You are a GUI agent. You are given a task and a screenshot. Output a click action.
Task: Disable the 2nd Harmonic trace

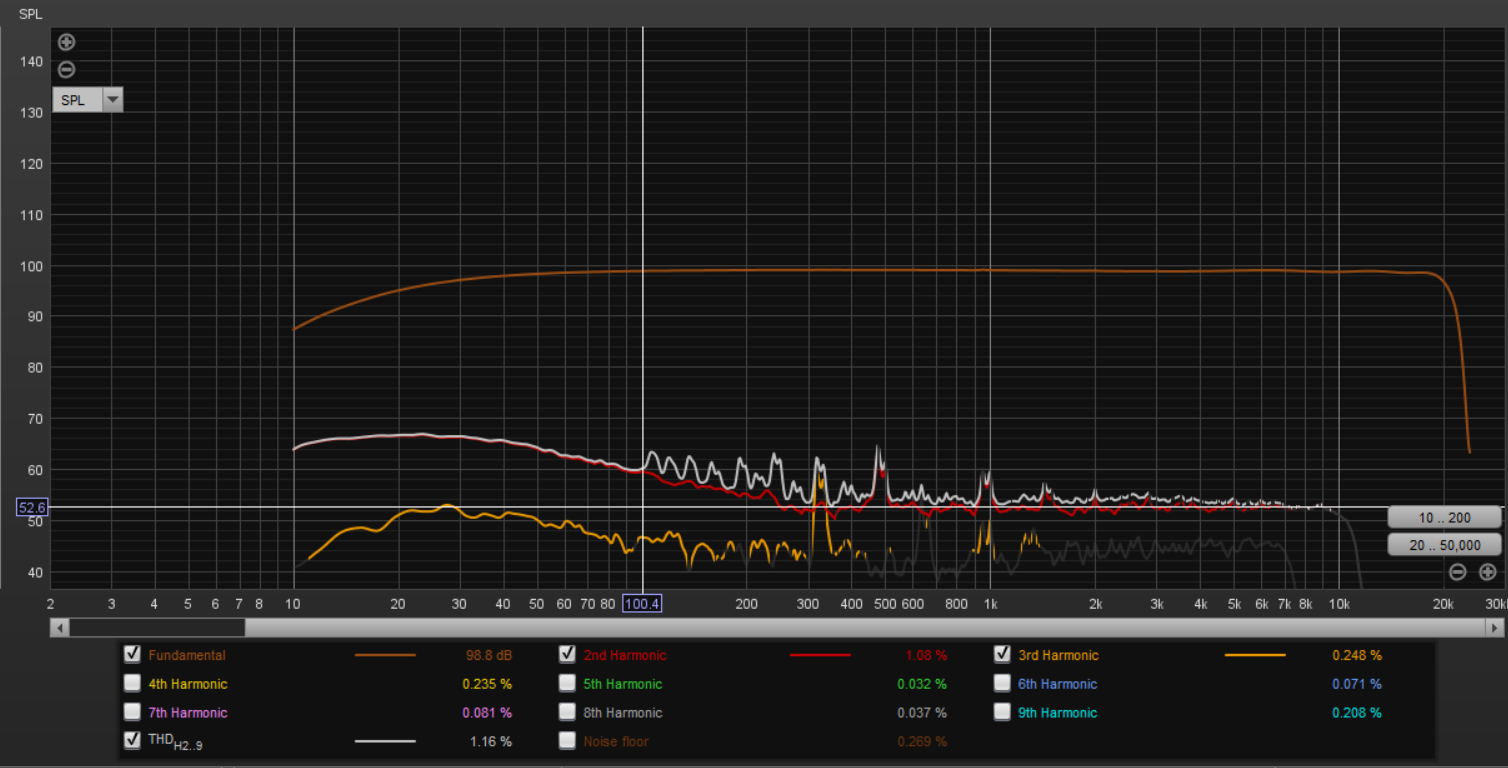pos(567,655)
